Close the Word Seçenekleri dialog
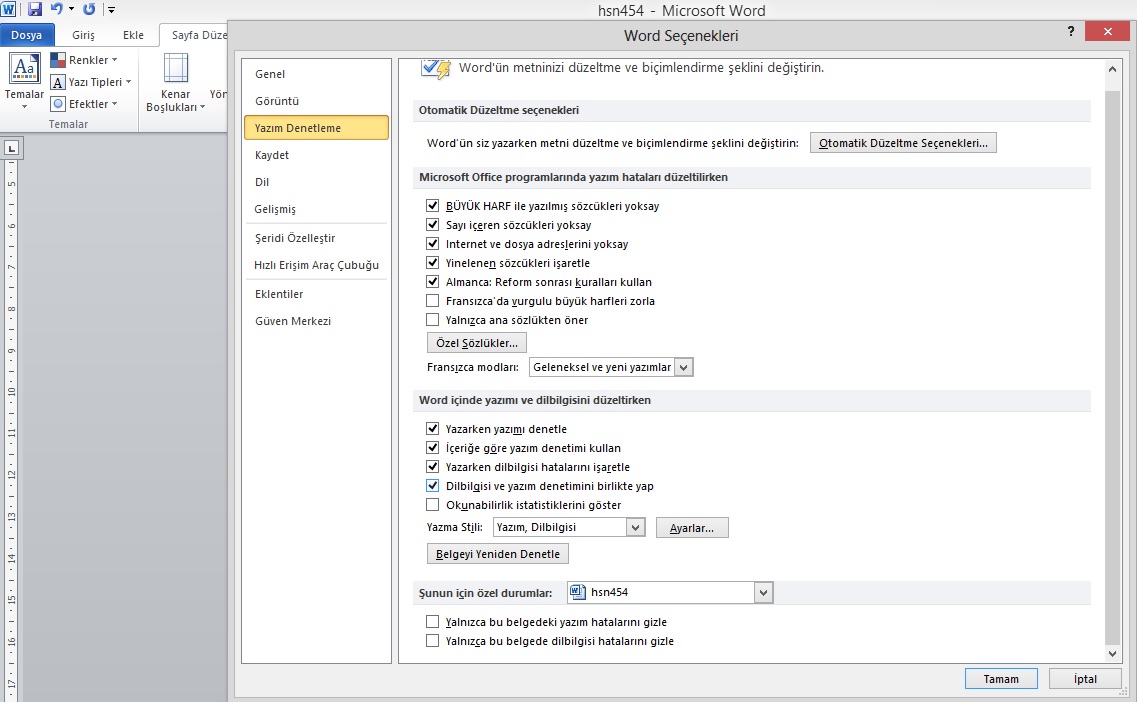The width and height of the screenshot is (1137, 702). (x=1107, y=31)
